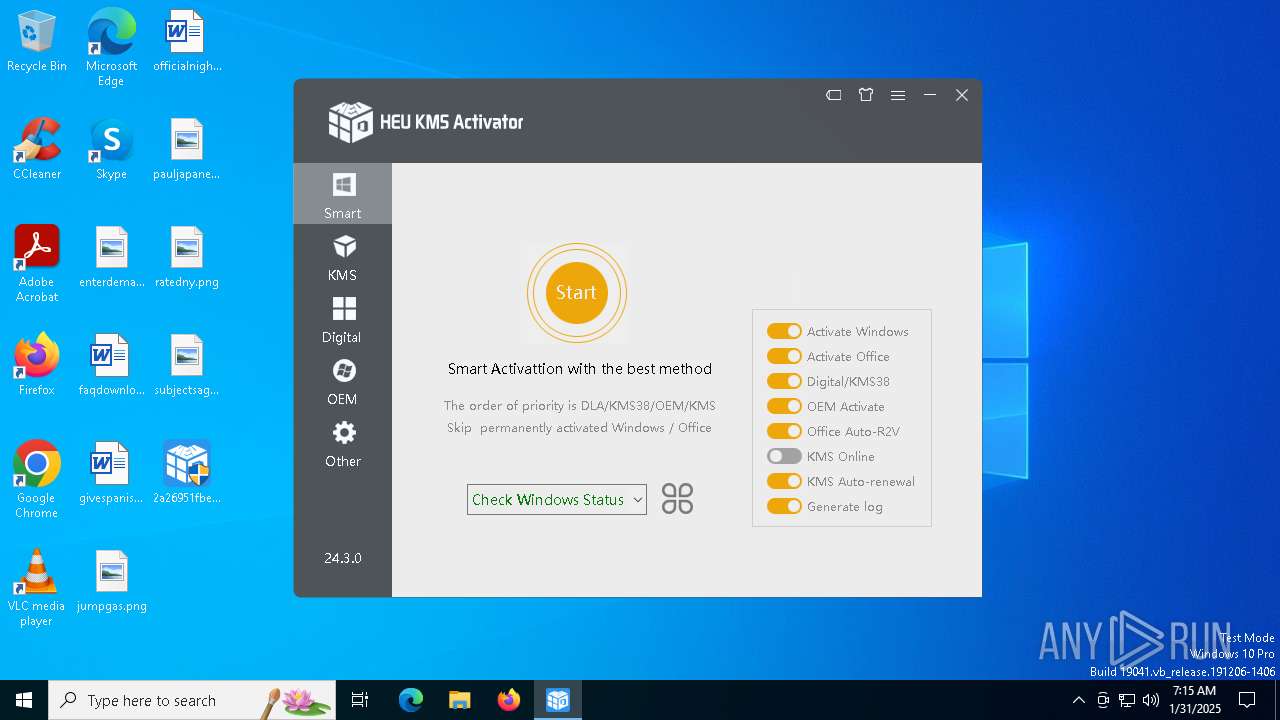This screenshot has width=1280, height=720.
Task: Click version number 24.3.0
Action: [x=343, y=558]
